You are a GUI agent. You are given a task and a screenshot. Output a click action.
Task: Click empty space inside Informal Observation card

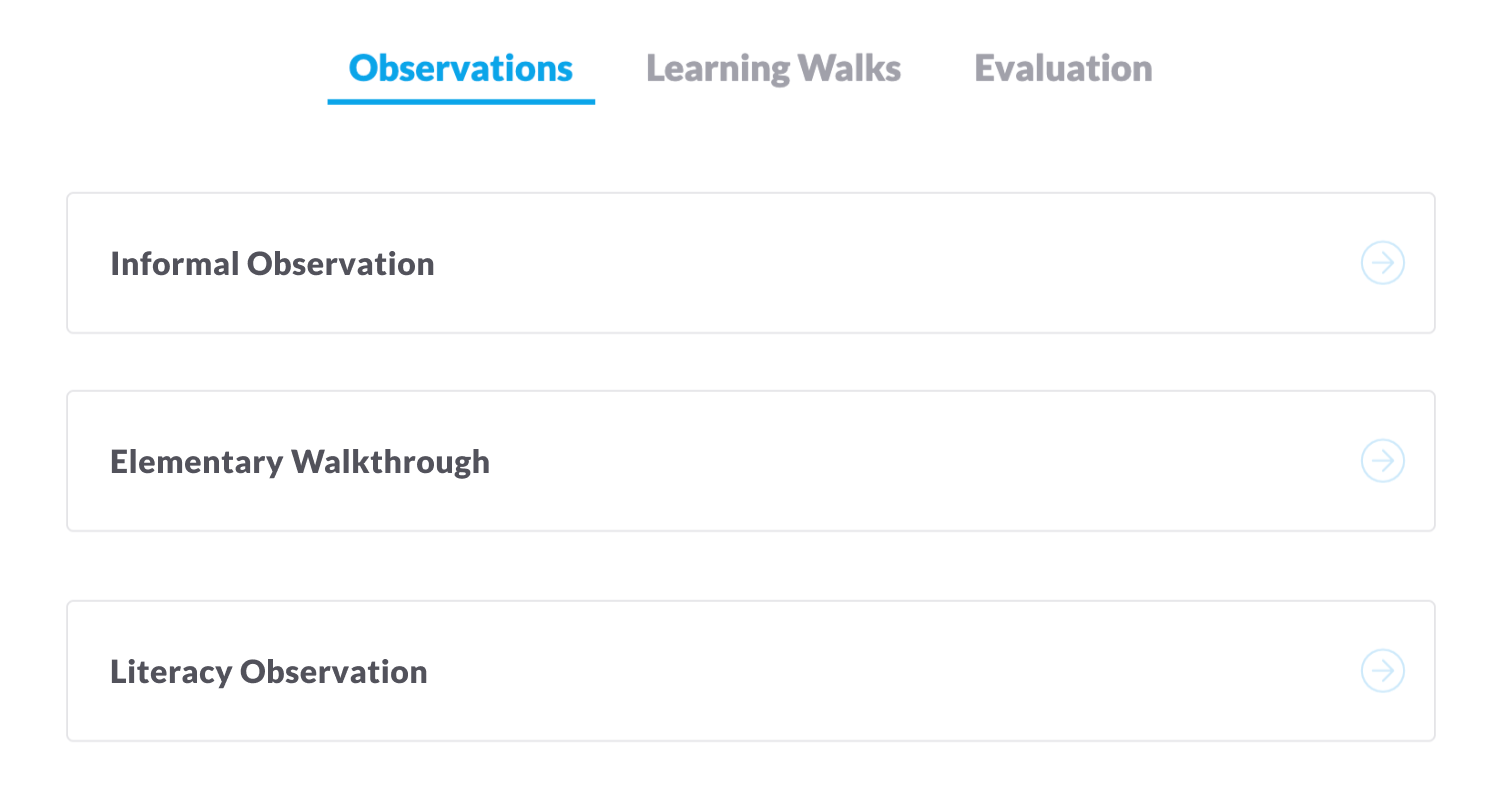(x=900, y=263)
